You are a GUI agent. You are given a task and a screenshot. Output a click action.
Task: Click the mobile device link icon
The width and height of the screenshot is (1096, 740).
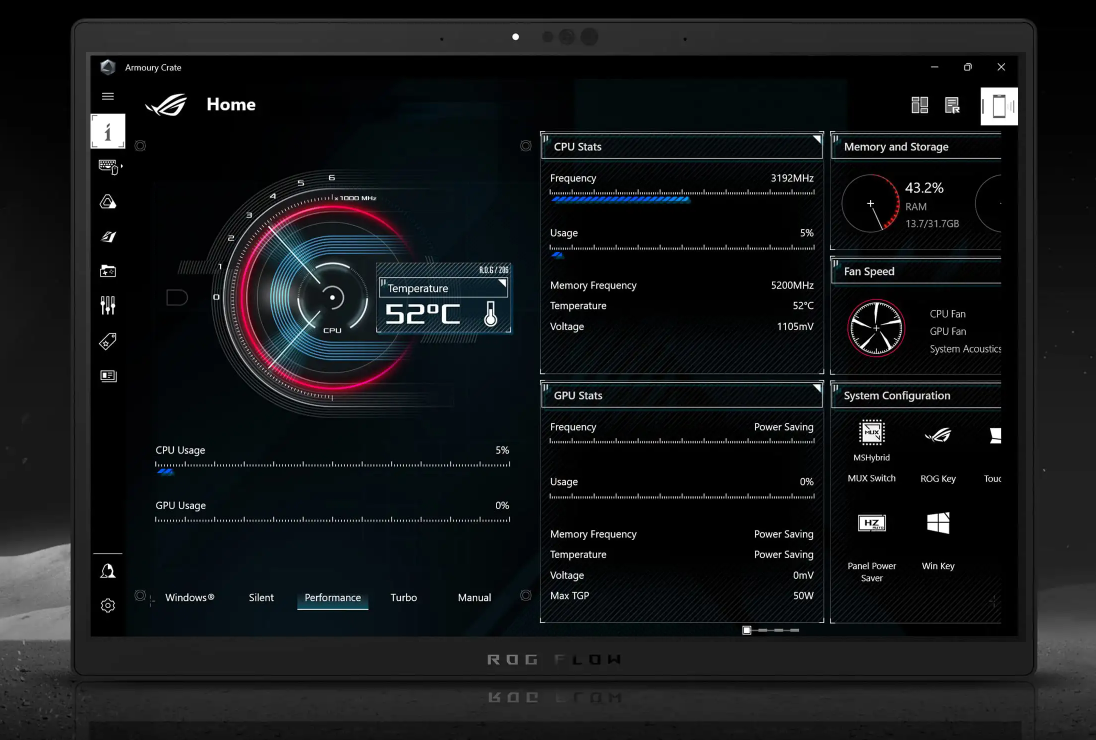(998, 107)
